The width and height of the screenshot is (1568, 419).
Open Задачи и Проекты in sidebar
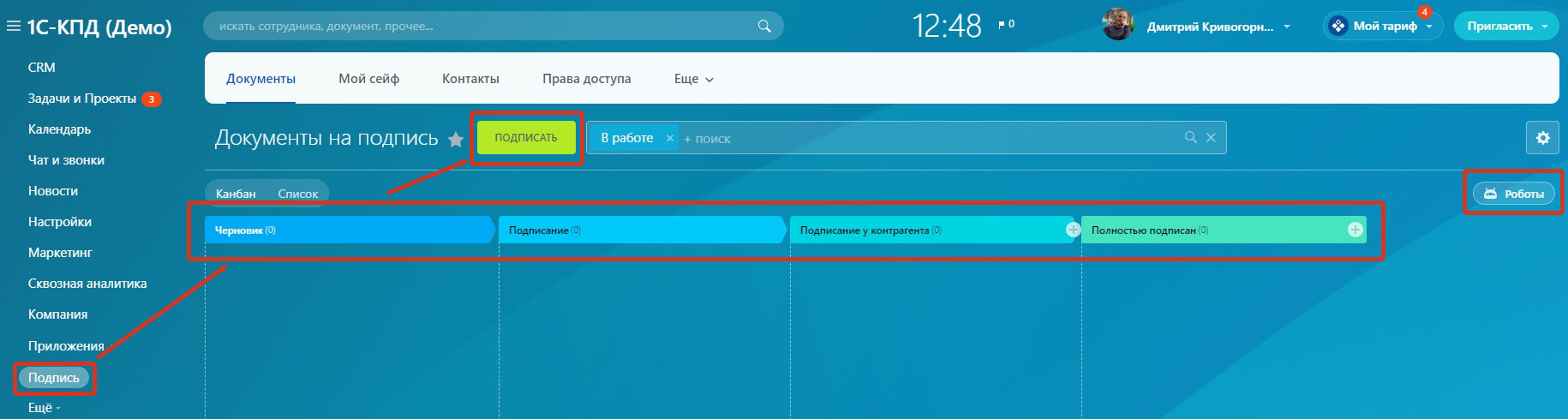pyautogui.click(x=82, y=99)
